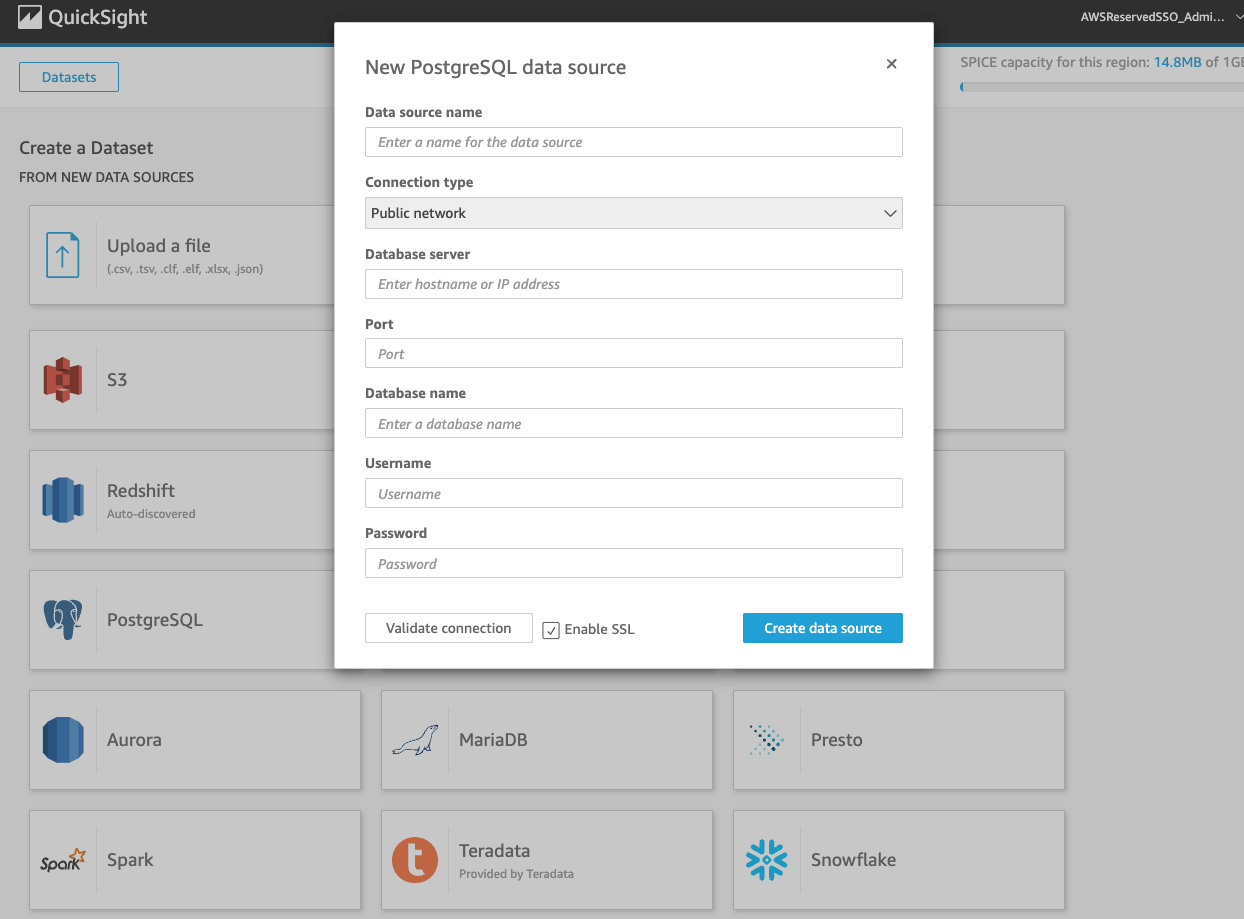
Task: Select the Spark logo icon
Action: pos(62,860)
